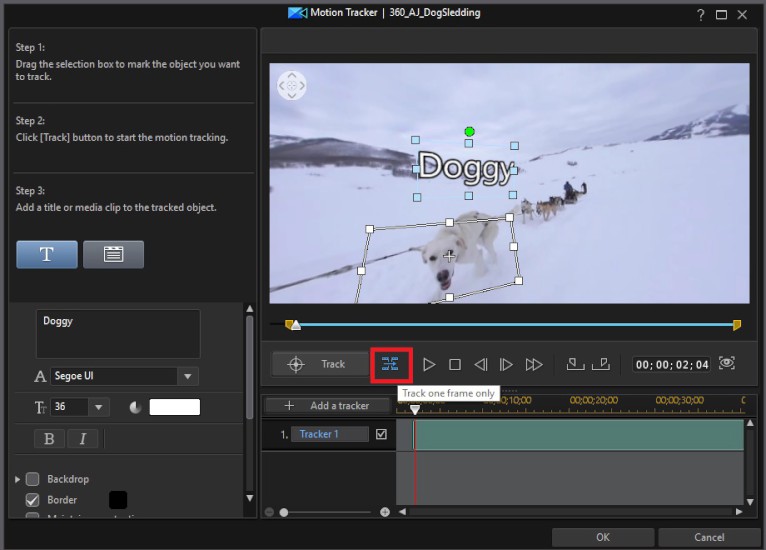Viewport: 766px width, 550px height.
Task: Zoom out the timeline with minus icon
Action: coord(269,512)
